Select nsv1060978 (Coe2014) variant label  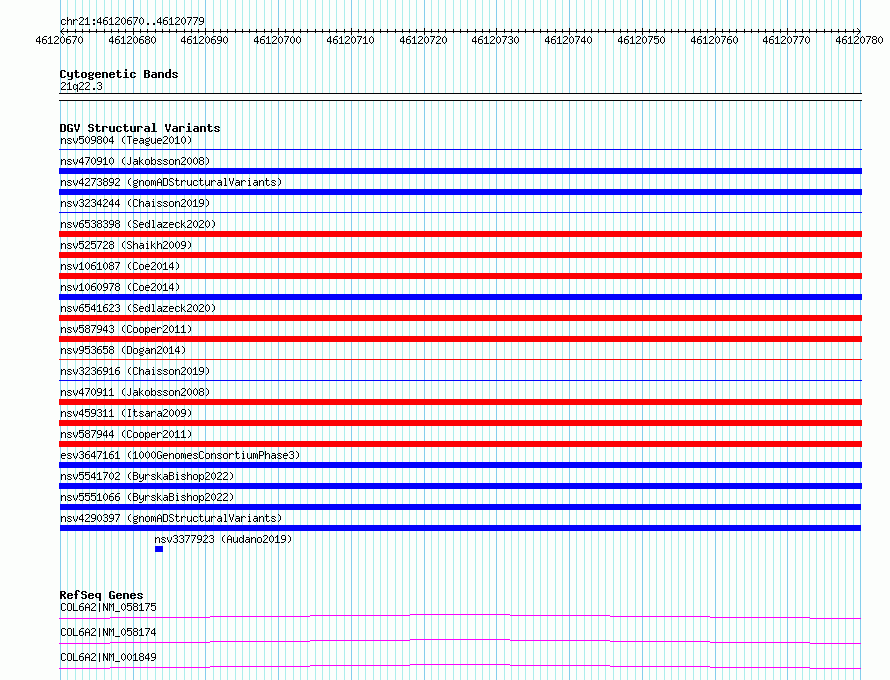pyautogui.click(x=120, y=287)
